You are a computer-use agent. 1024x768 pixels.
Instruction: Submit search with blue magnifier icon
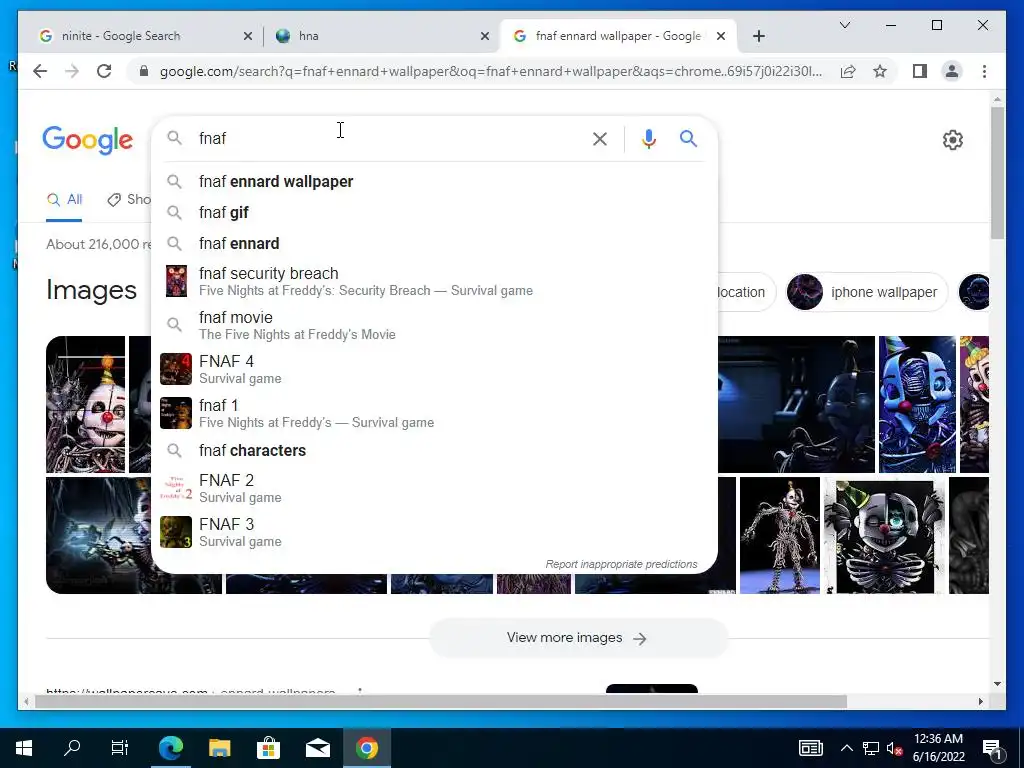(x=688, y=138)
